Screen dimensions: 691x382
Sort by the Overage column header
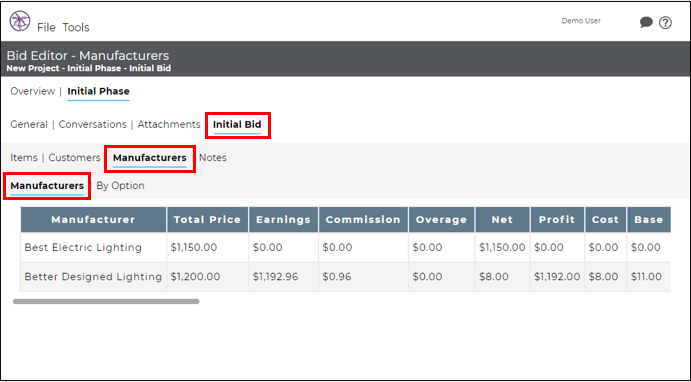(442, 219)
